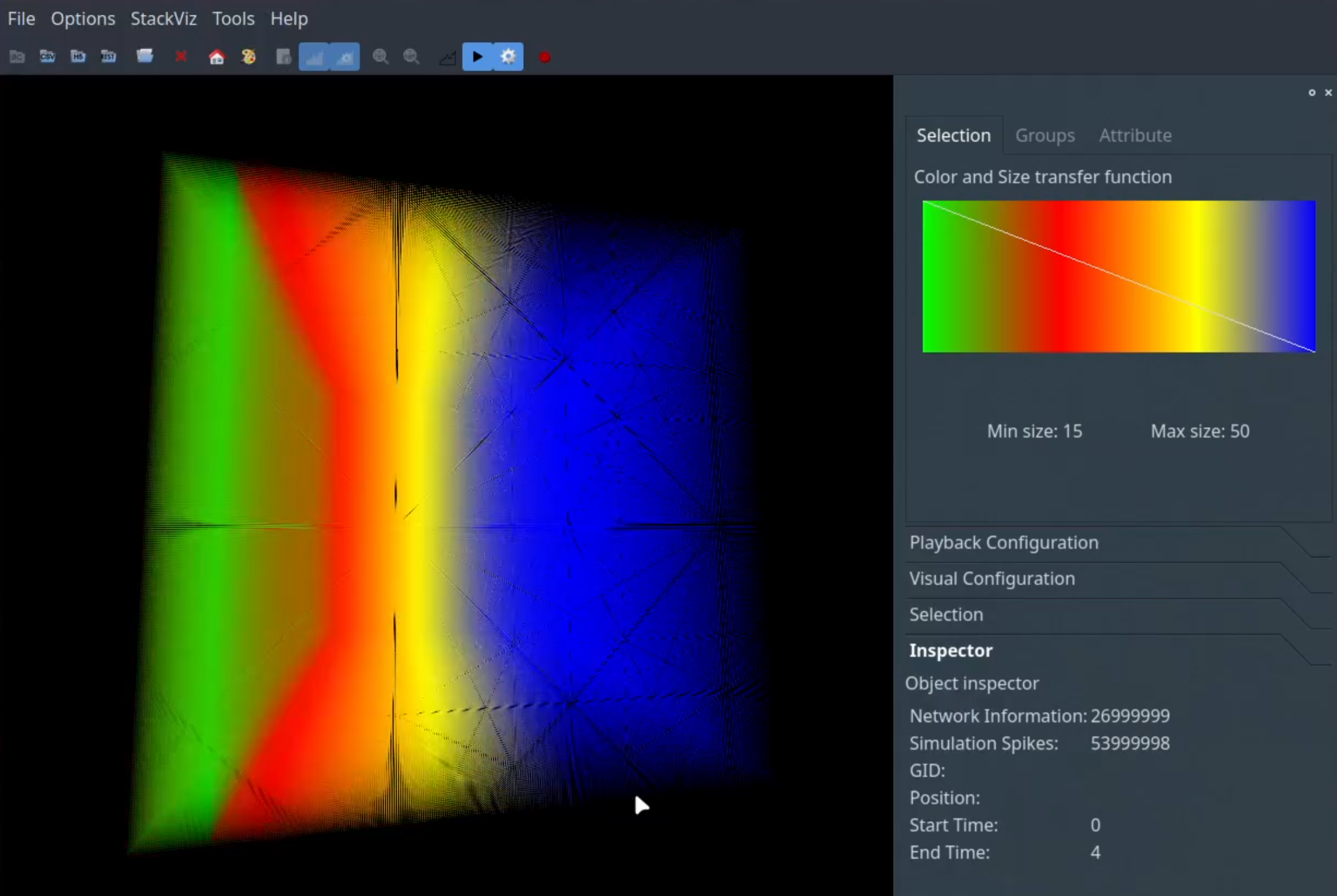Reset the camera using the home icon
This screenshot has height=896, width=1337.
click(217, 56)
